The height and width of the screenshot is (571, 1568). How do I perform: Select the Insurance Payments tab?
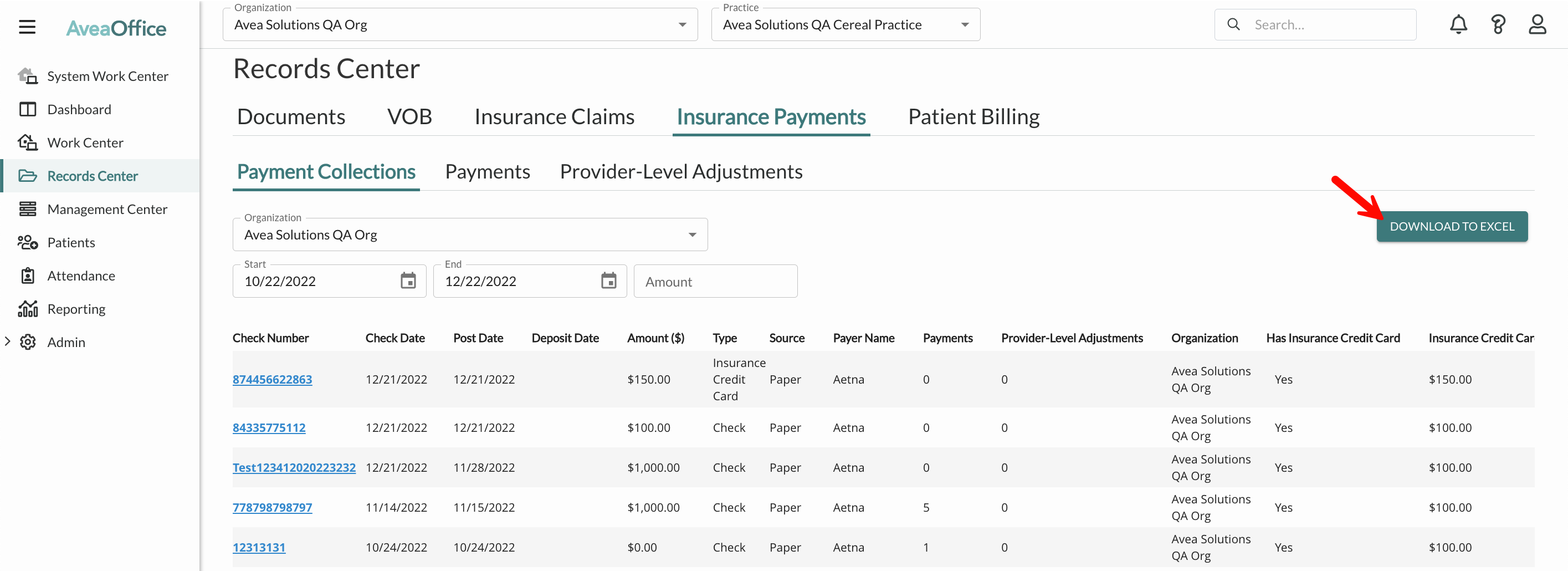tap(771, 116)
